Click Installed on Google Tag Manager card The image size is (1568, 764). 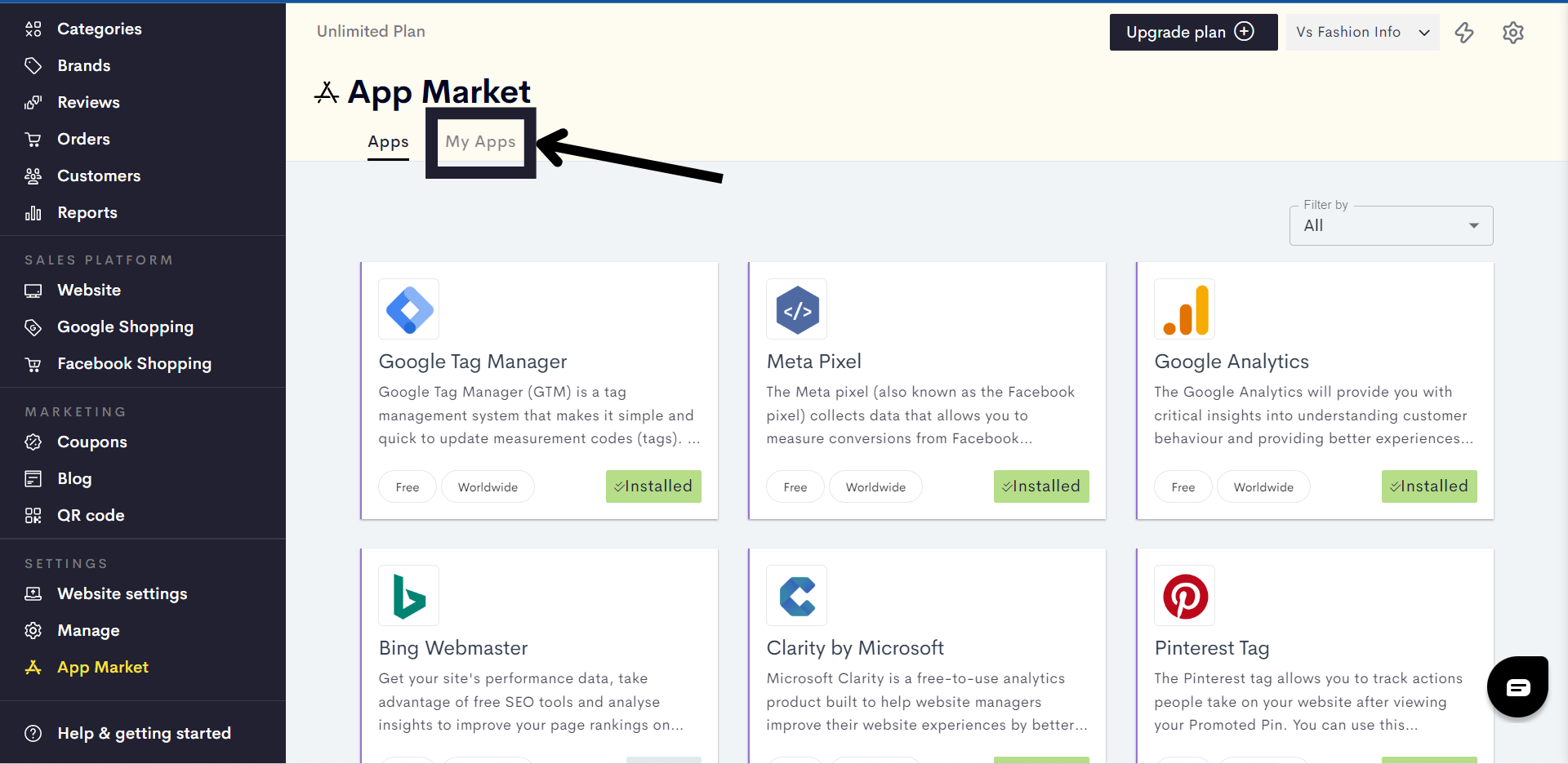click(653, 486)
